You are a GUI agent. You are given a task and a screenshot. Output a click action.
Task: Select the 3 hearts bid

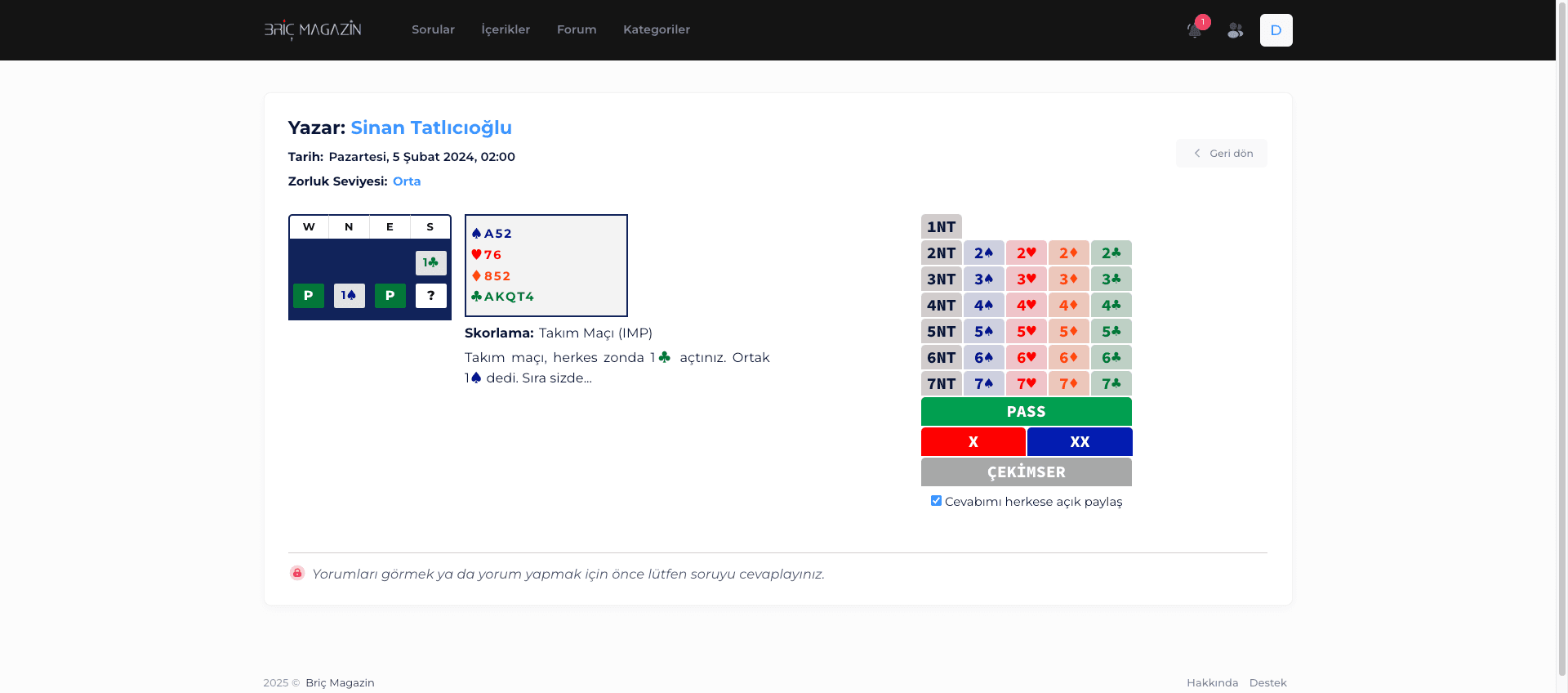[1027, 279]
